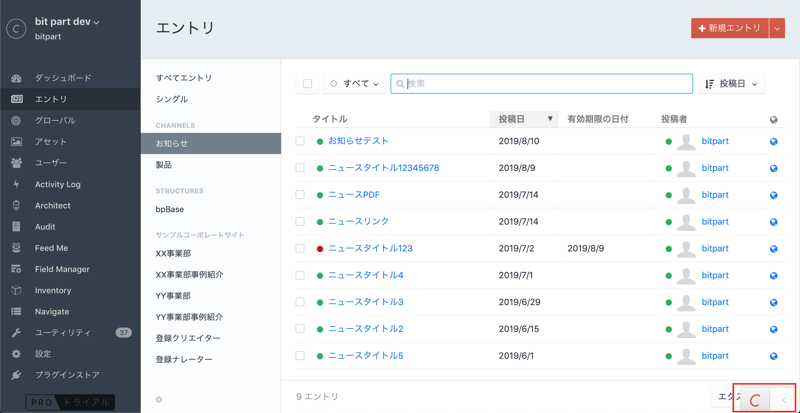The width and height of the screenshot is (800, 413).
Task: Click the globe icon in the お知らせテスト row
Action: (x=773, y=142)
